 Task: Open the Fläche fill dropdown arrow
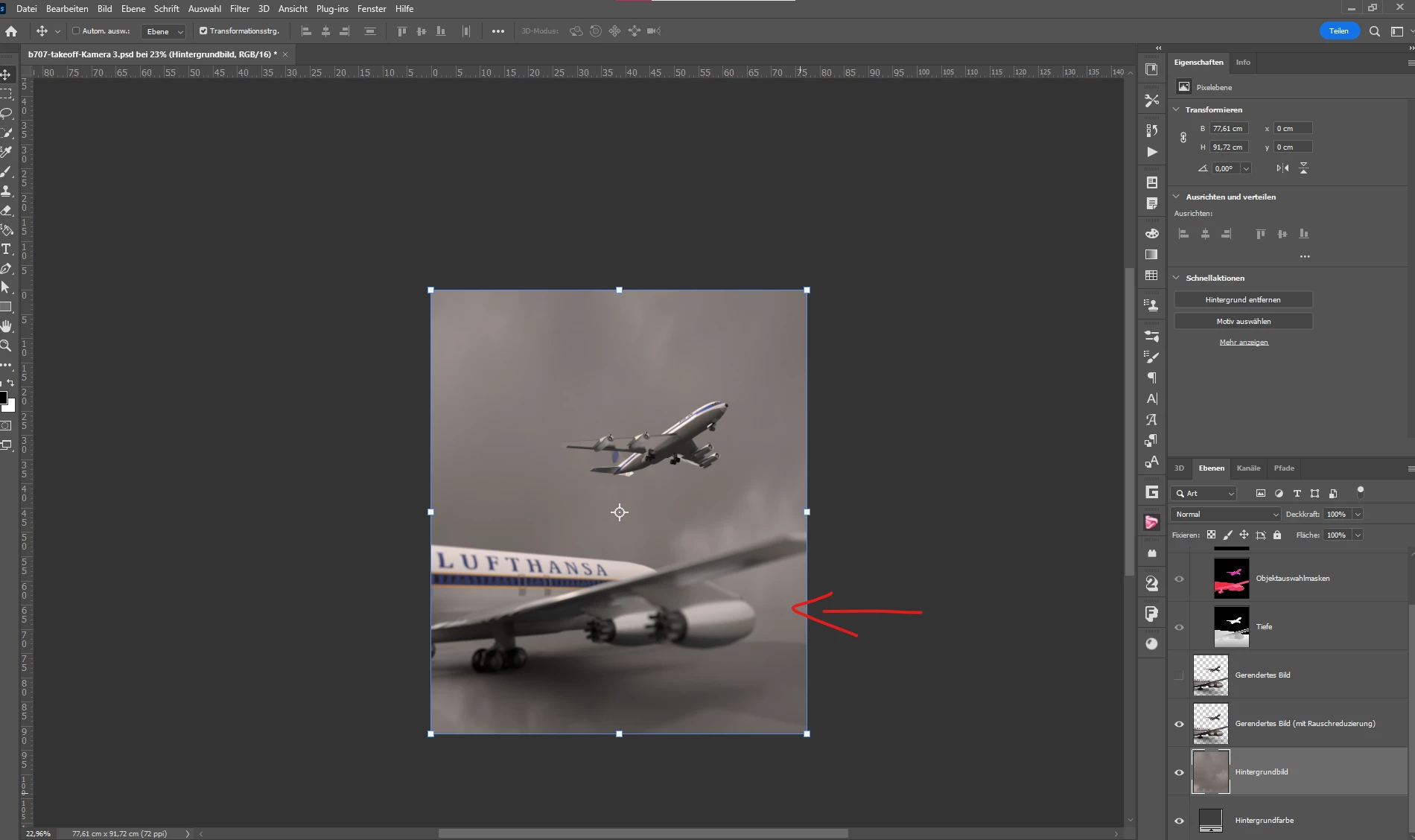click(x=1358, y=535)
